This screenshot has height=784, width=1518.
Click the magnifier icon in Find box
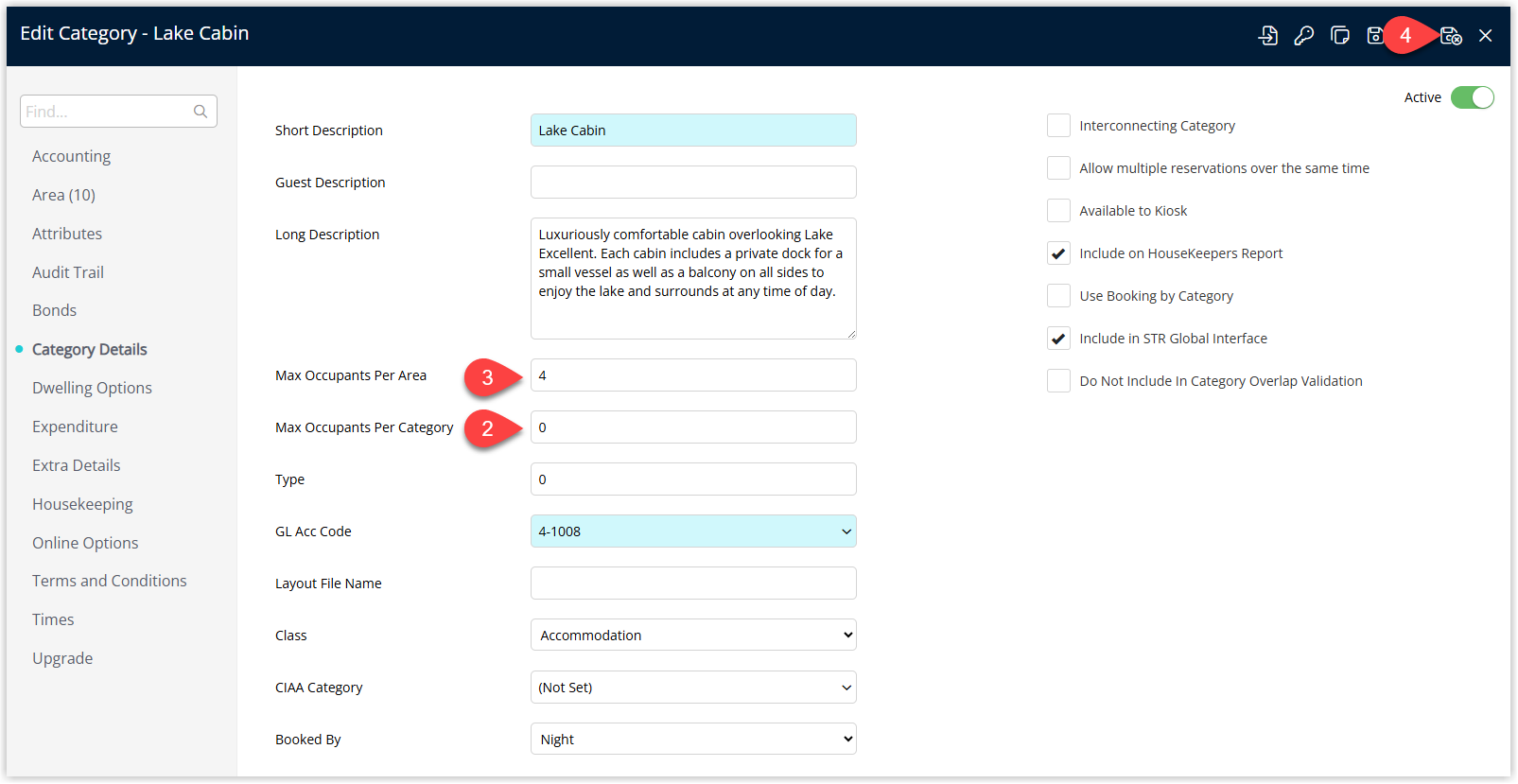tap(201, 112)
